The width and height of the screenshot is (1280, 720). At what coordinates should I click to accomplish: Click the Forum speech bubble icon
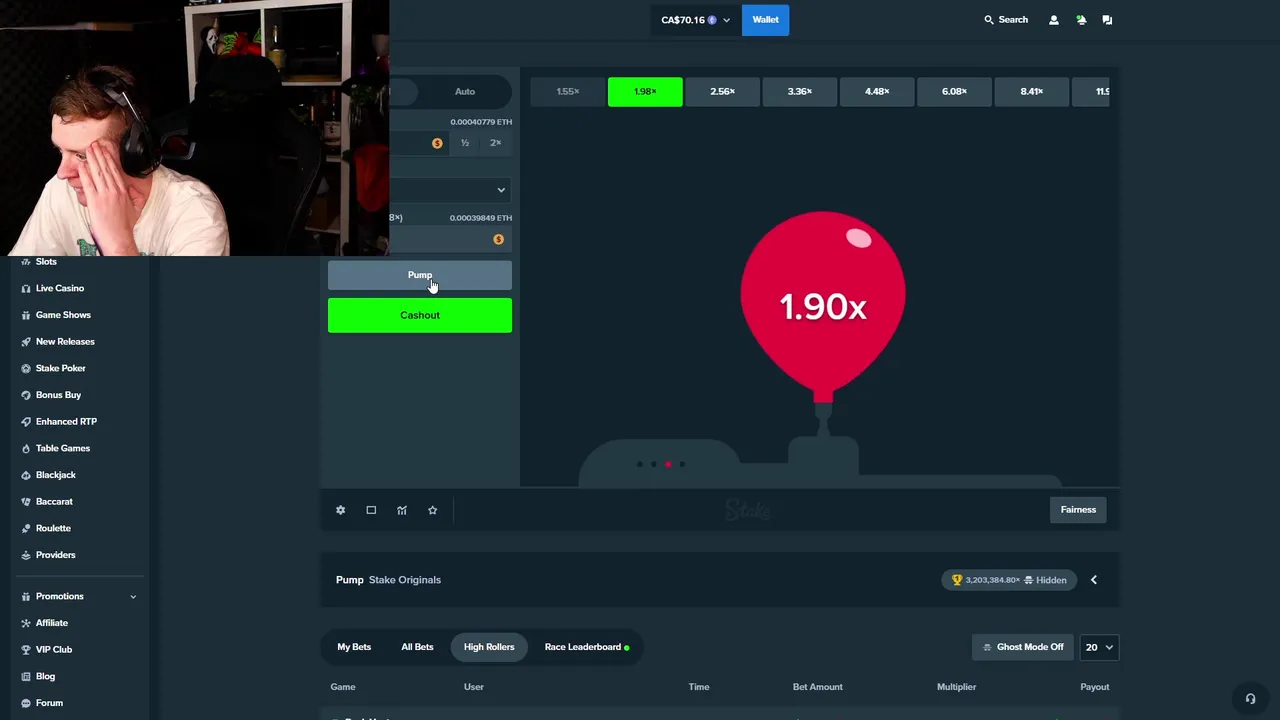point(26,703)
